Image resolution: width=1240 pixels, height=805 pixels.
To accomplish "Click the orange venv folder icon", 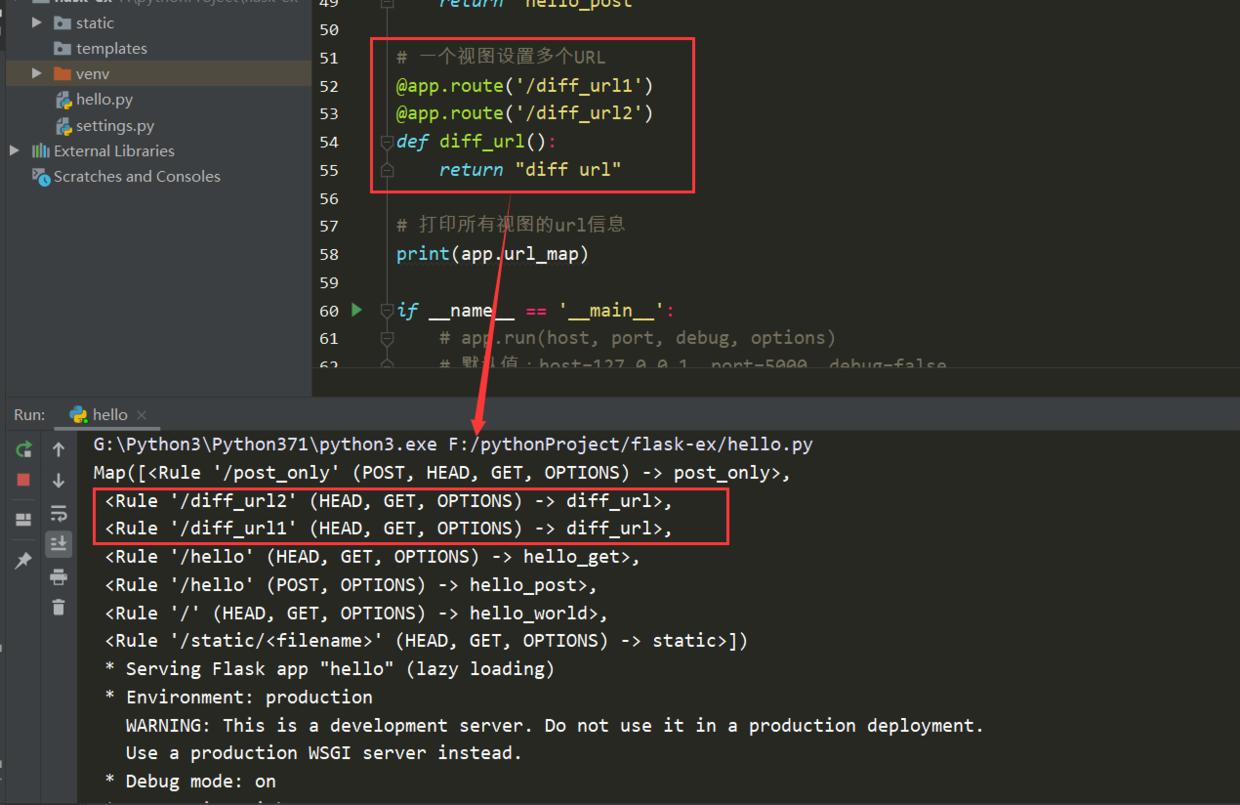I will 62,73.
